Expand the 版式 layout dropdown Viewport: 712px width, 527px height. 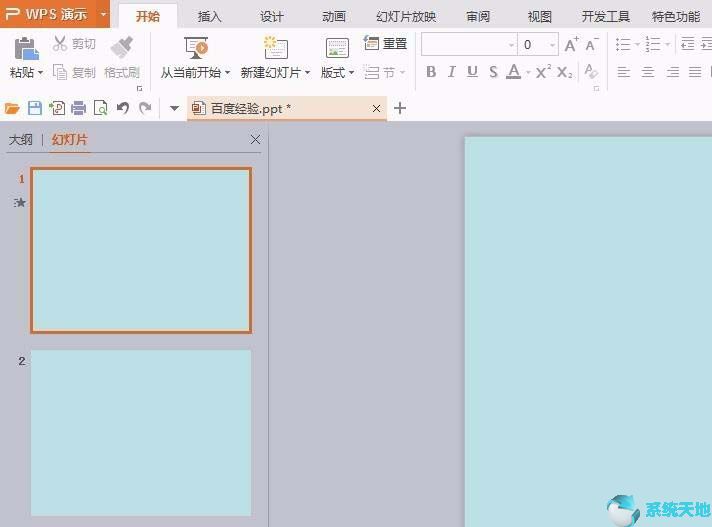(351, 72)
